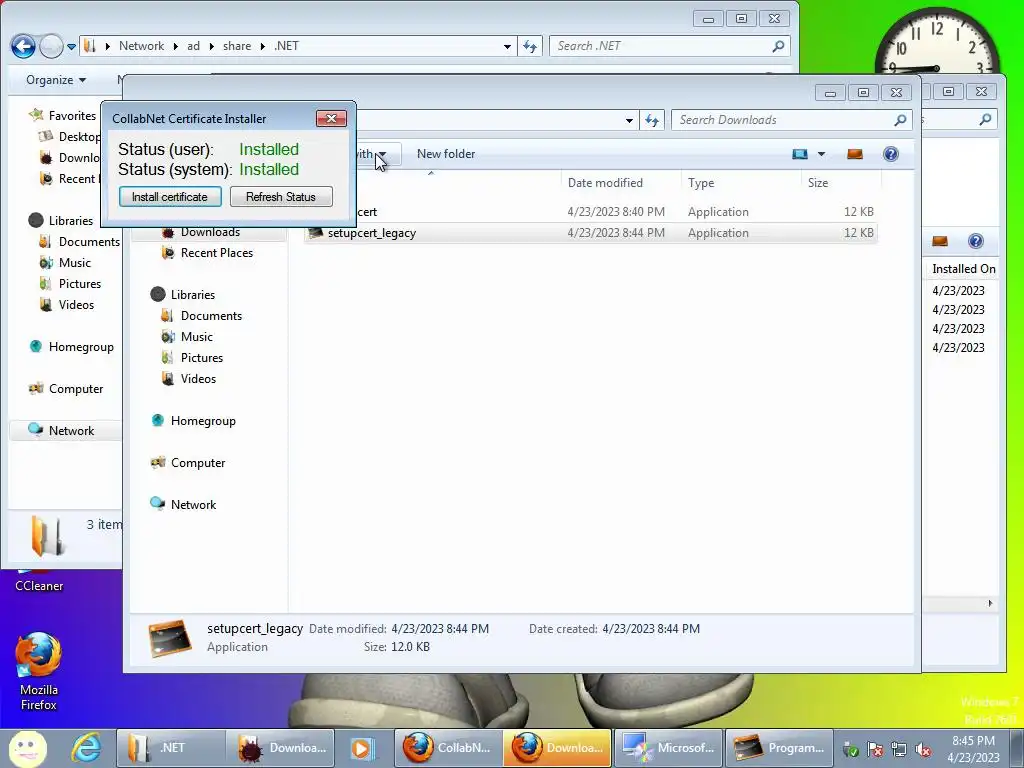Click 'Network' in the .NET window address path

pos(141,46)
